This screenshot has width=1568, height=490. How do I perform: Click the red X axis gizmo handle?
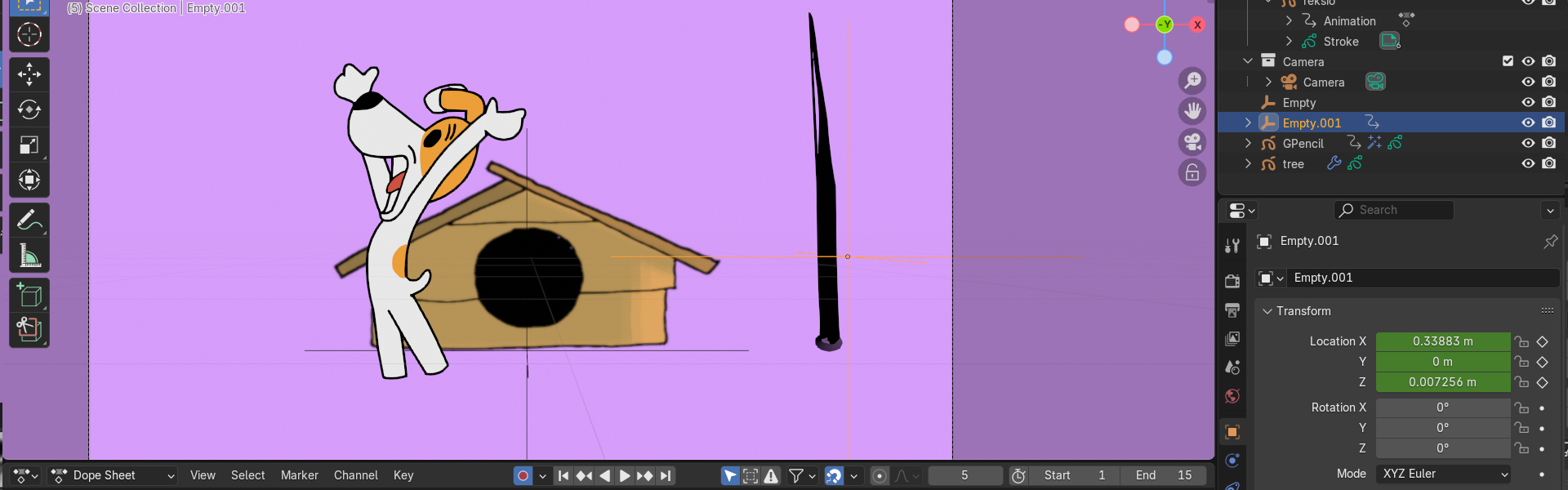[1197, 24]
